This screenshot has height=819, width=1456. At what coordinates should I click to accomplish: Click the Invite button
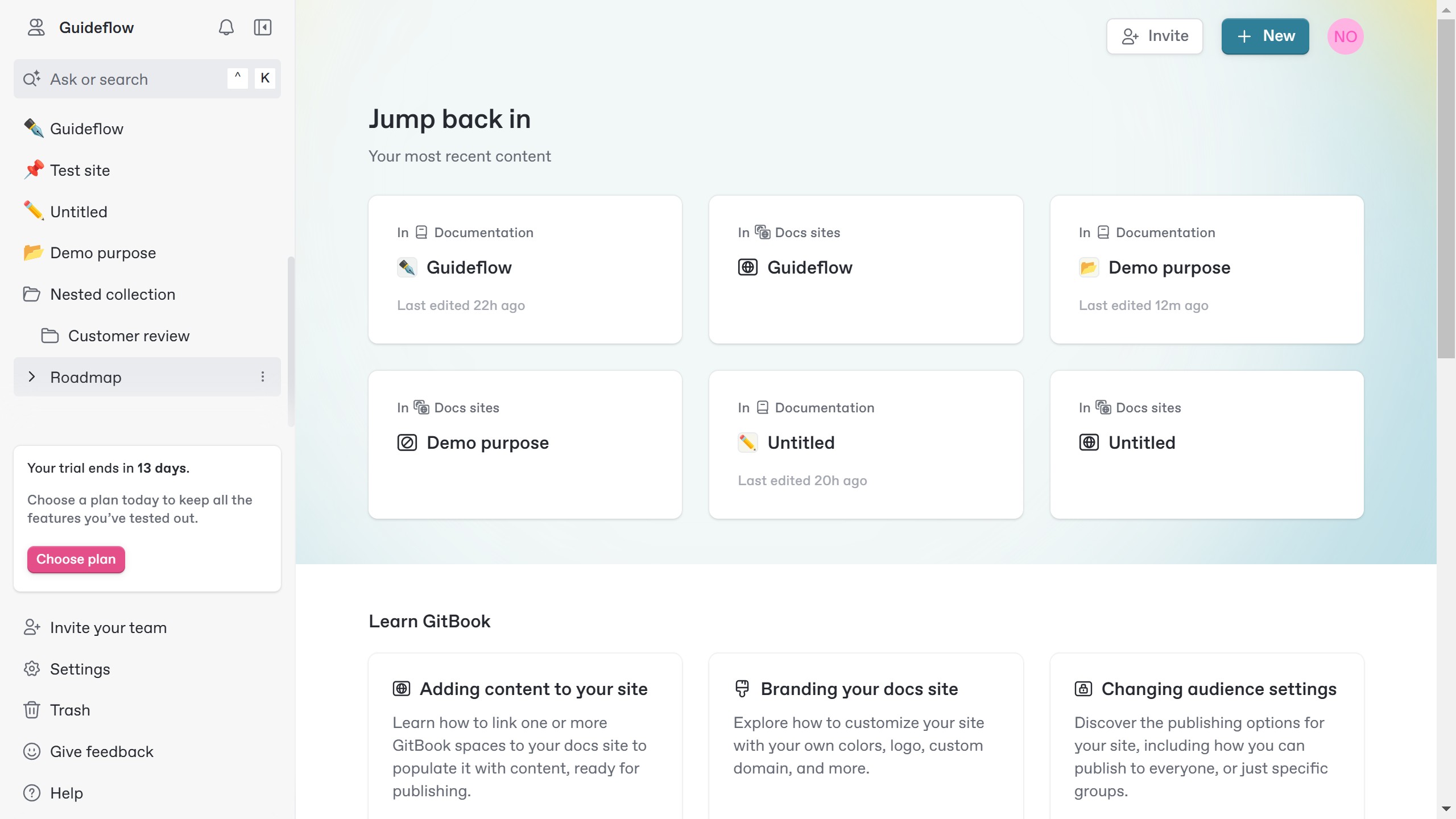click(1155, 36)
